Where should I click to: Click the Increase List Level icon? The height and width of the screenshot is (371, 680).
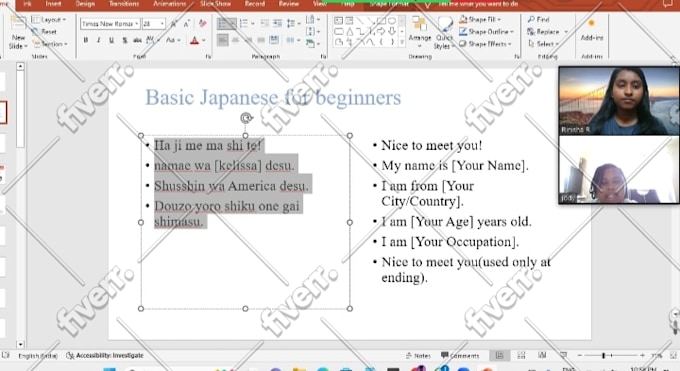(x=278, y=23)
